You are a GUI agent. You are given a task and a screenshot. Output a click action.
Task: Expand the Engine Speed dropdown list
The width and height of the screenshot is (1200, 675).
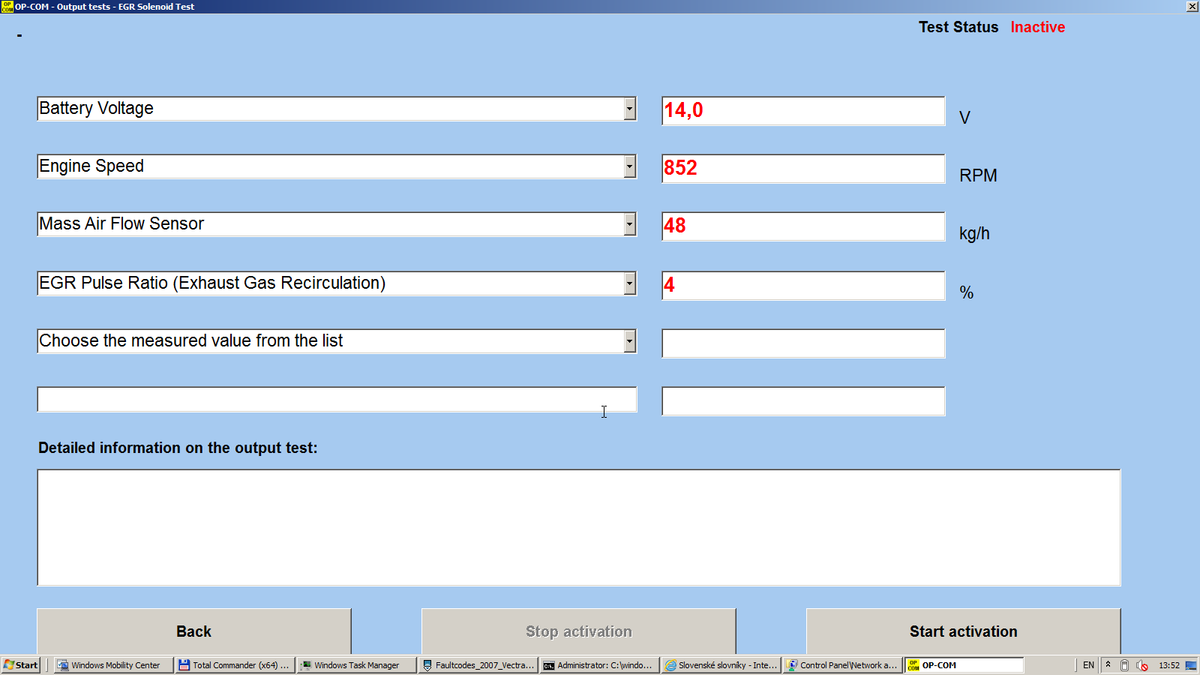click(629, 167)
